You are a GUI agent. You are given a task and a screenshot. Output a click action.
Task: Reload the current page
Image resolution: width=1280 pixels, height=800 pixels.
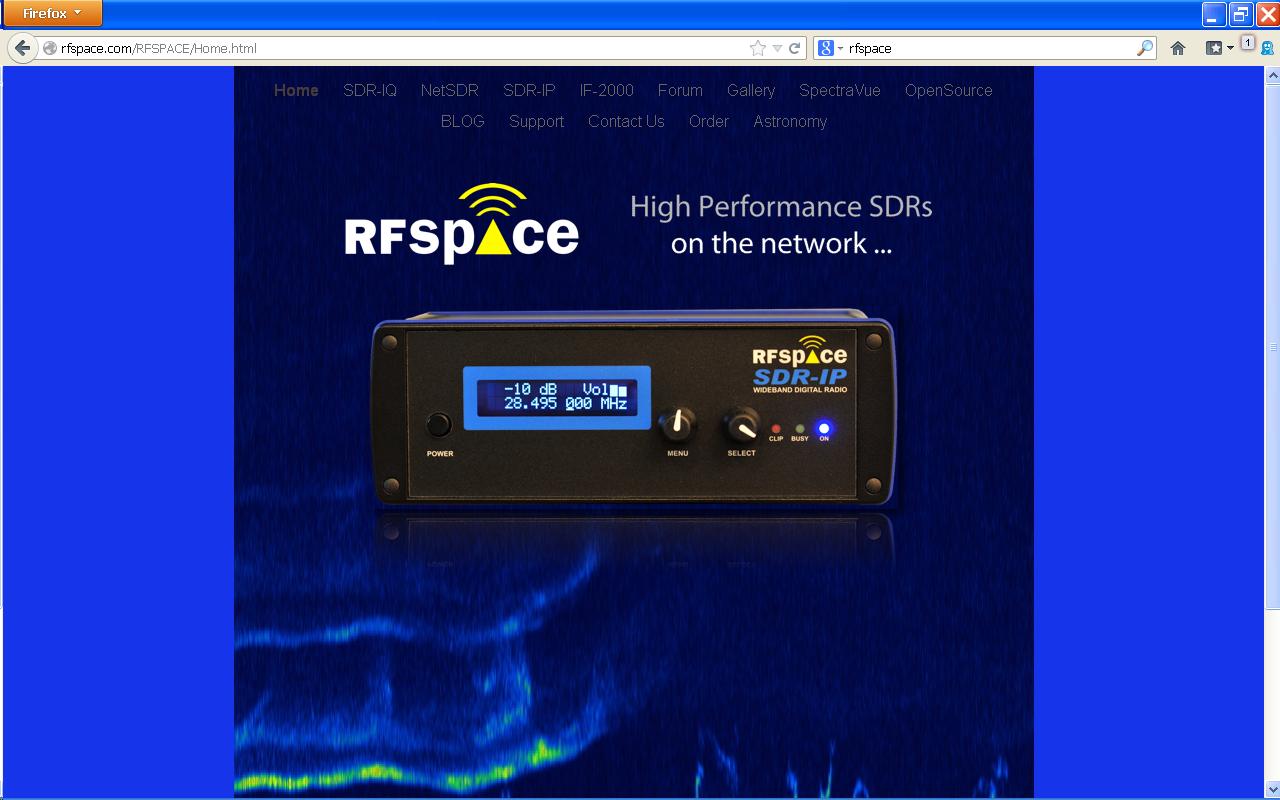(x=795, y=48)
